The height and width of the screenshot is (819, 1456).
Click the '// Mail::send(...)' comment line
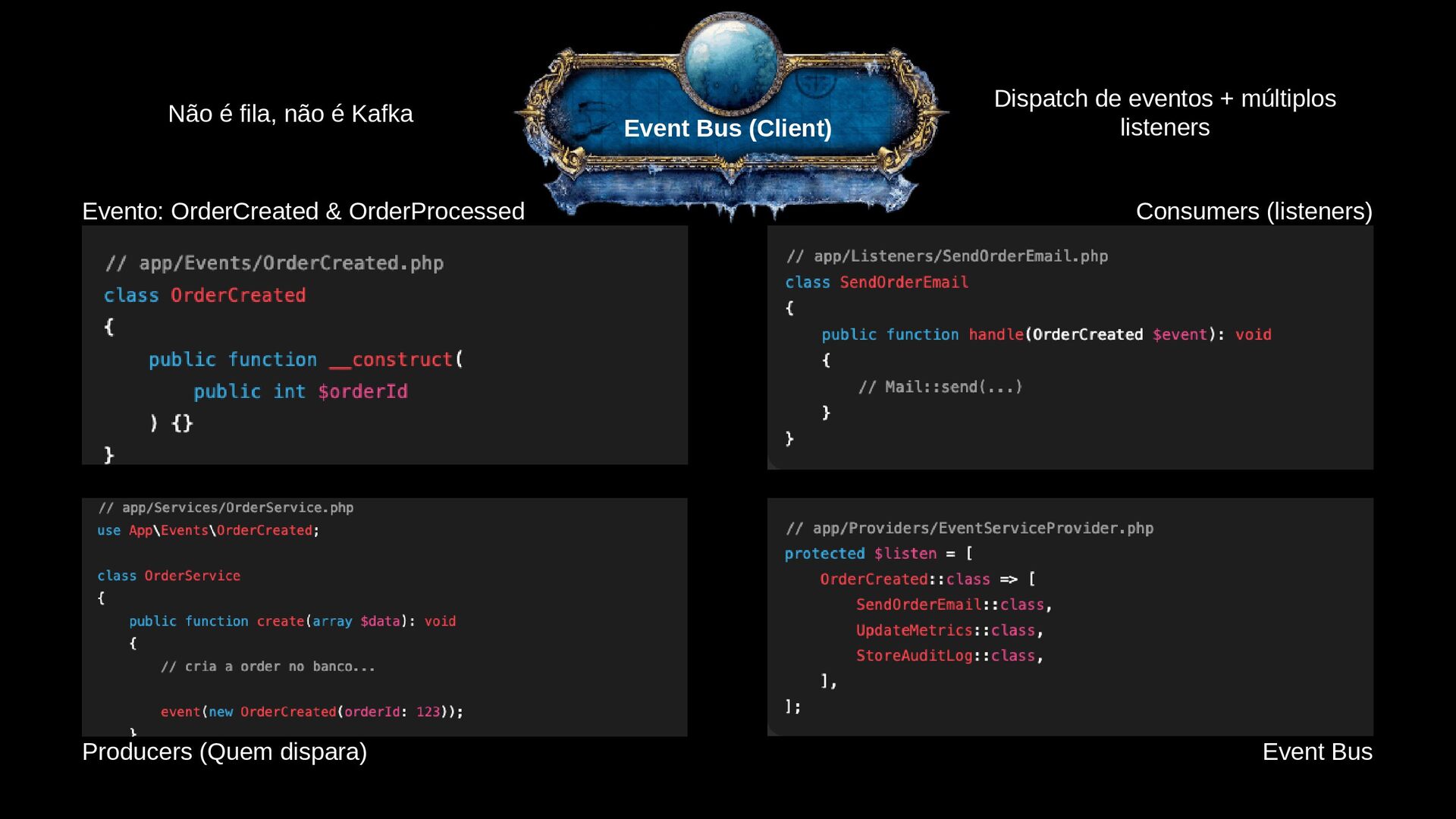[x=940, y=387]
